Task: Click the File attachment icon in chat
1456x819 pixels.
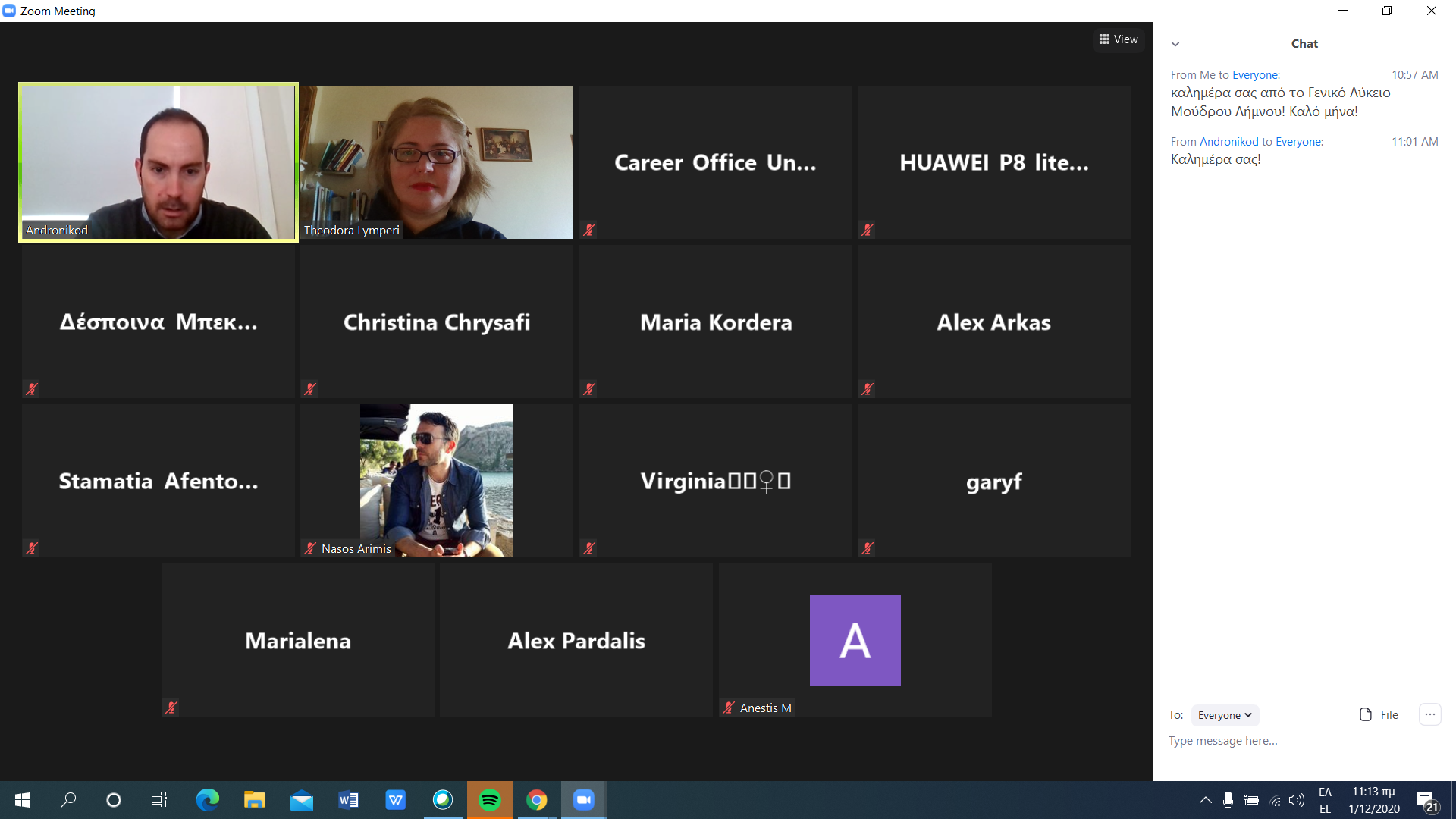Action: click(x=1366, y=714)
